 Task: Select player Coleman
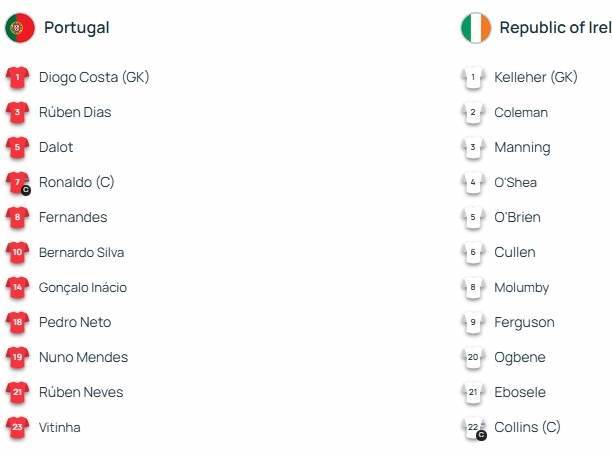click(x=521, y=113)
